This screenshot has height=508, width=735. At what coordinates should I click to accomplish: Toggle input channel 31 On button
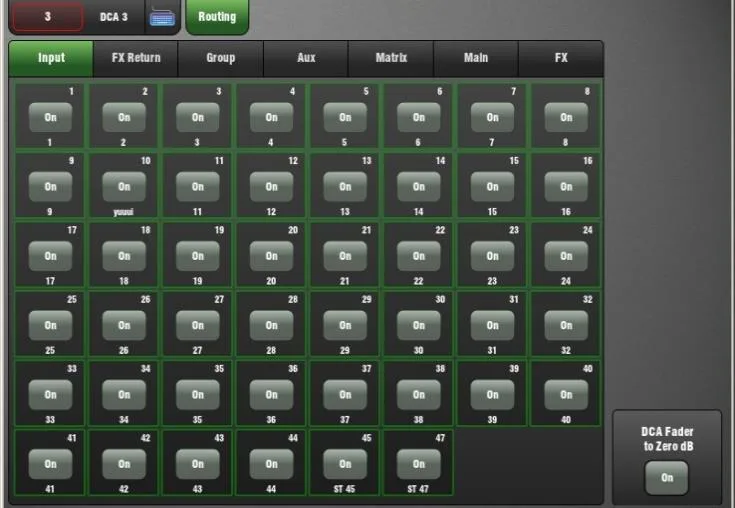(x=492, y=325)
